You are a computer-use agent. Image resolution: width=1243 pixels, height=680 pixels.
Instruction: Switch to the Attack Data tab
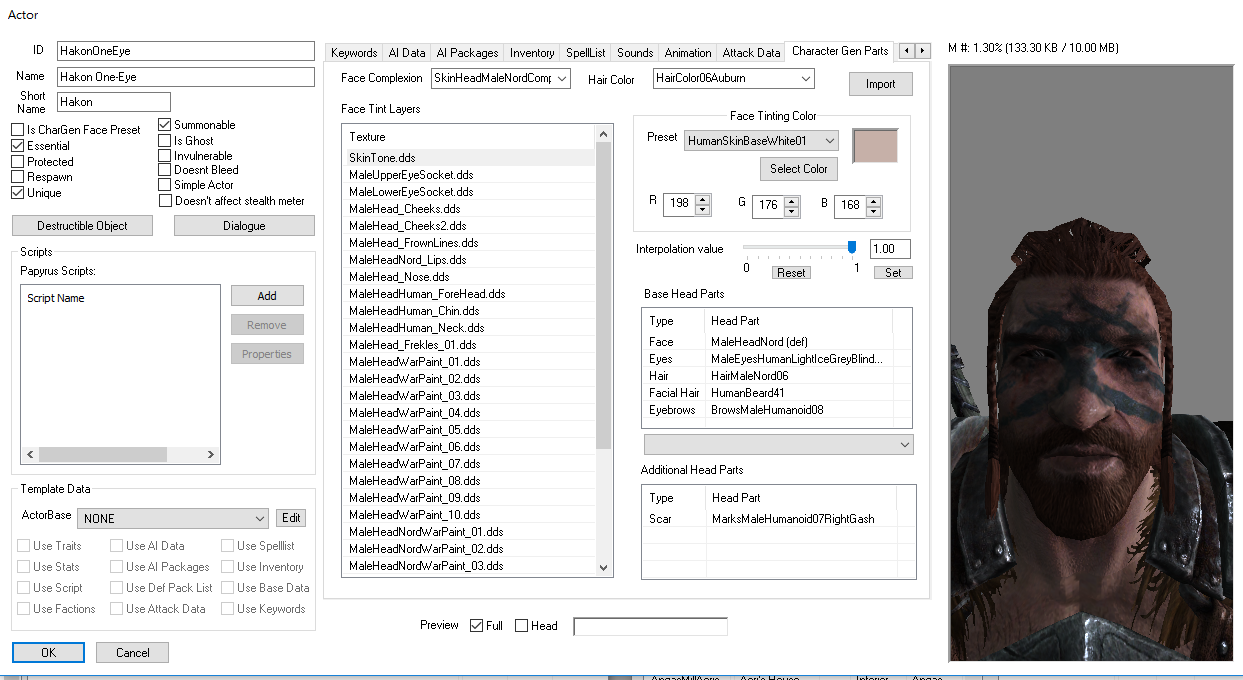(751, 53)
